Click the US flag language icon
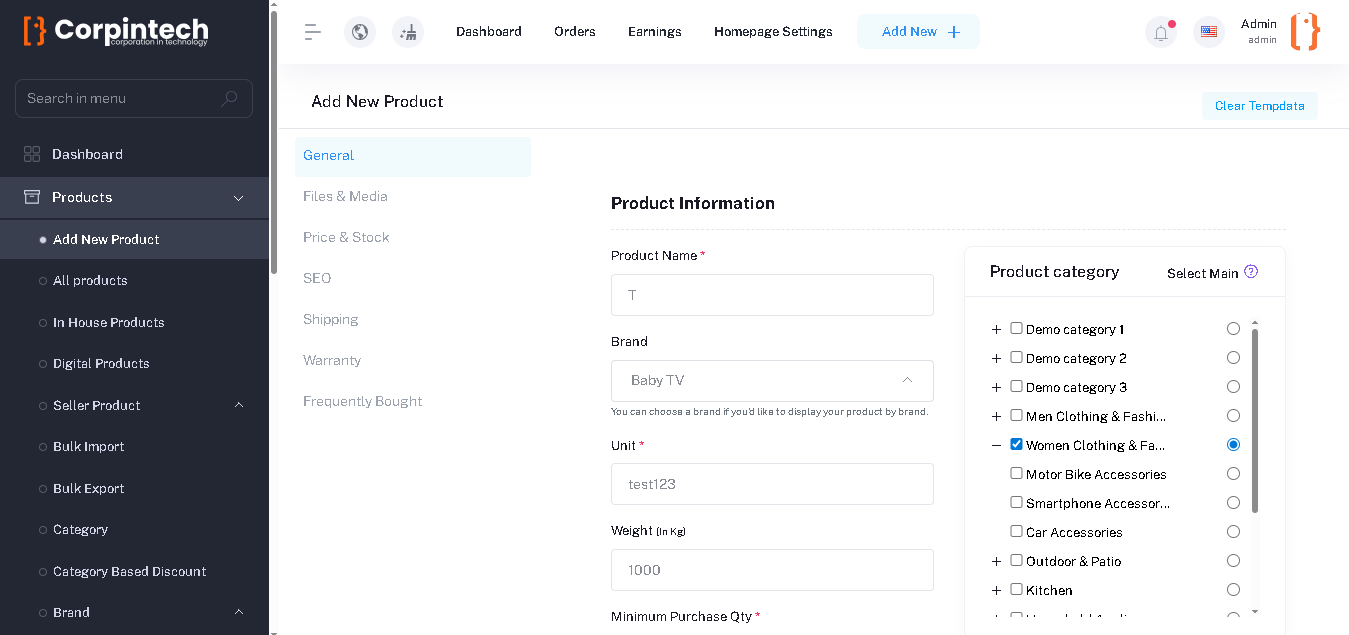 point(1209,32)
